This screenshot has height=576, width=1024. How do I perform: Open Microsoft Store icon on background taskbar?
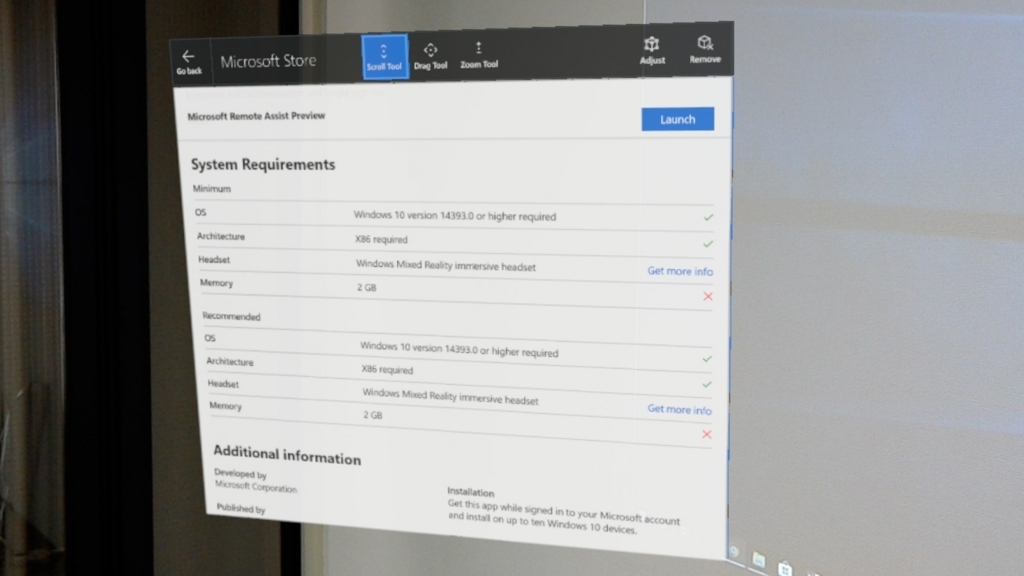coord(785,568)
